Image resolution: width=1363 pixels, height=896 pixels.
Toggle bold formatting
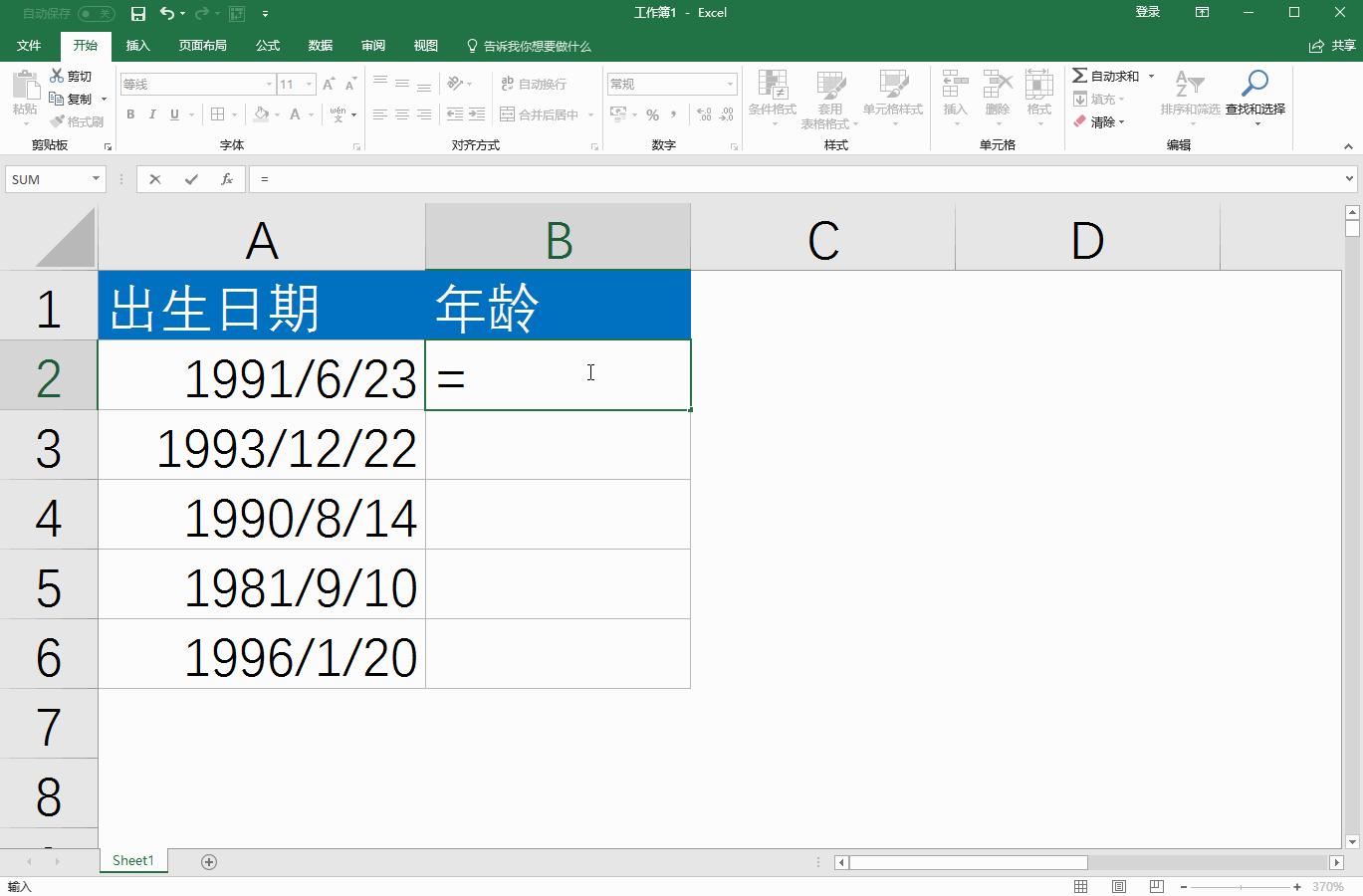click(129, 114)
